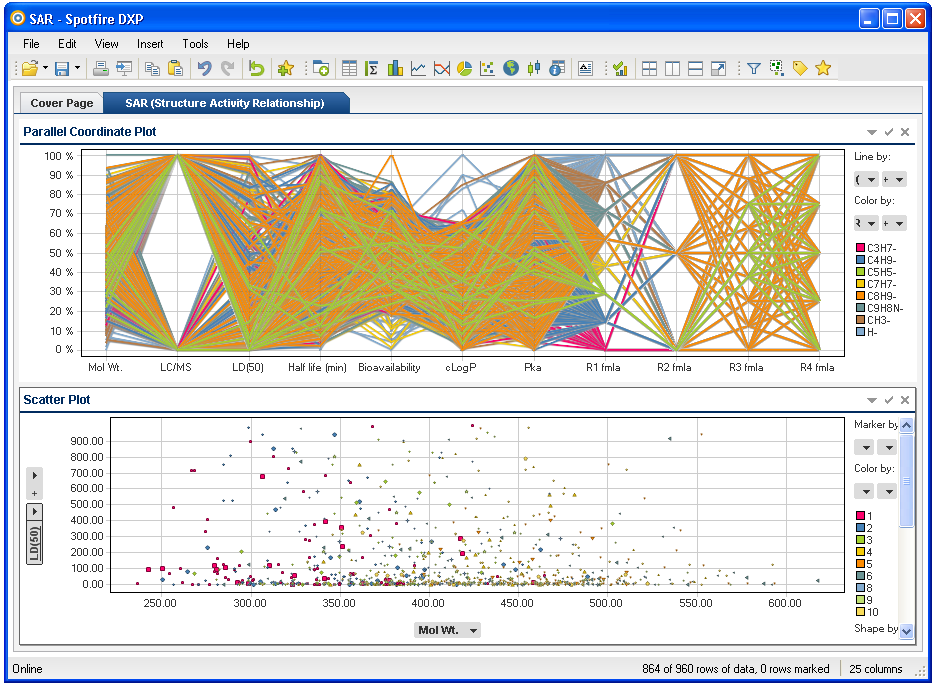Click checkmark on Scatter Plot header
This screenshot has width=937, height=686.
pos(889,400)
